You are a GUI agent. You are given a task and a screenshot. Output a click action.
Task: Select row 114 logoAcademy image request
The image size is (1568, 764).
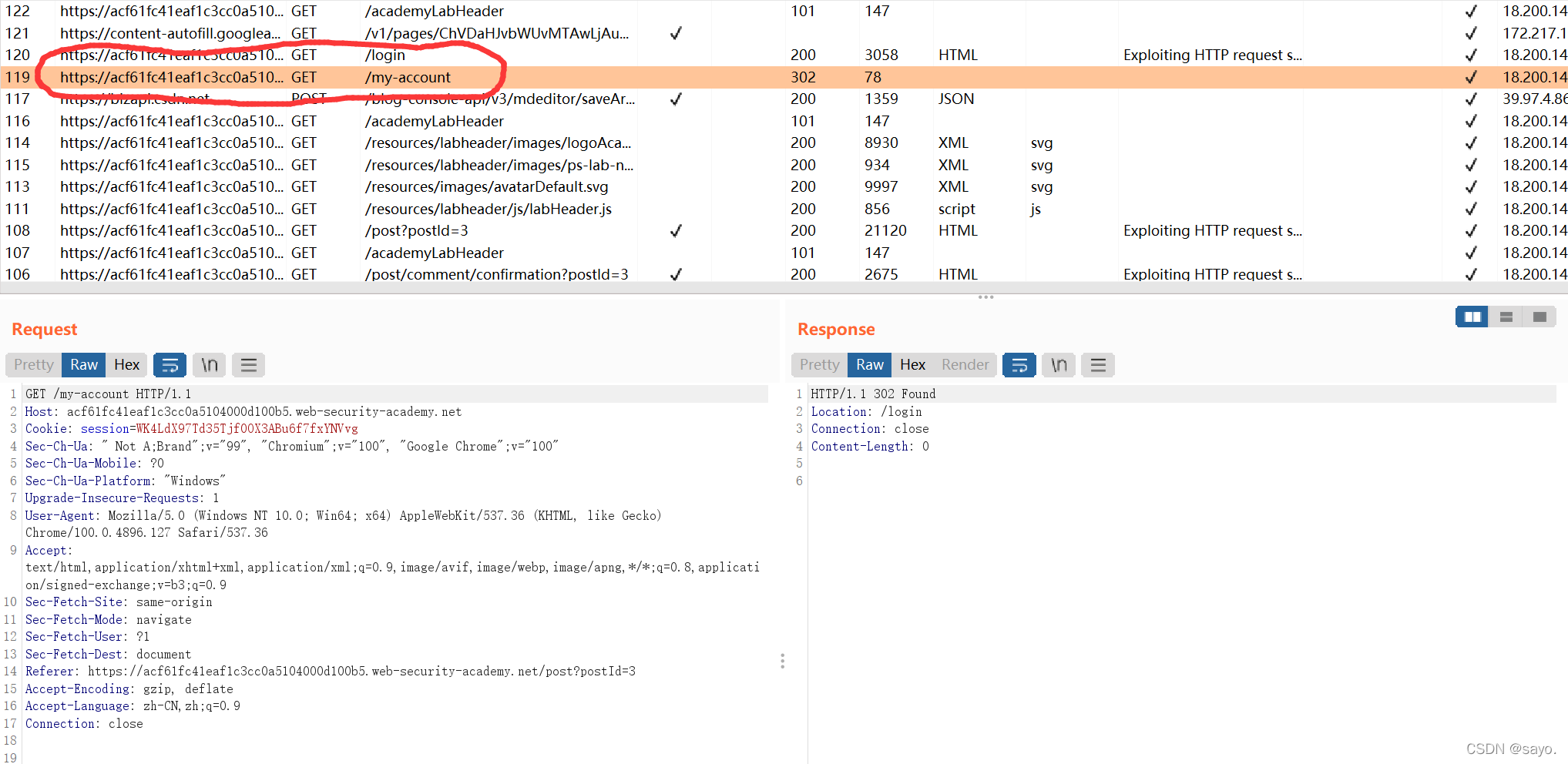[784, 142]
